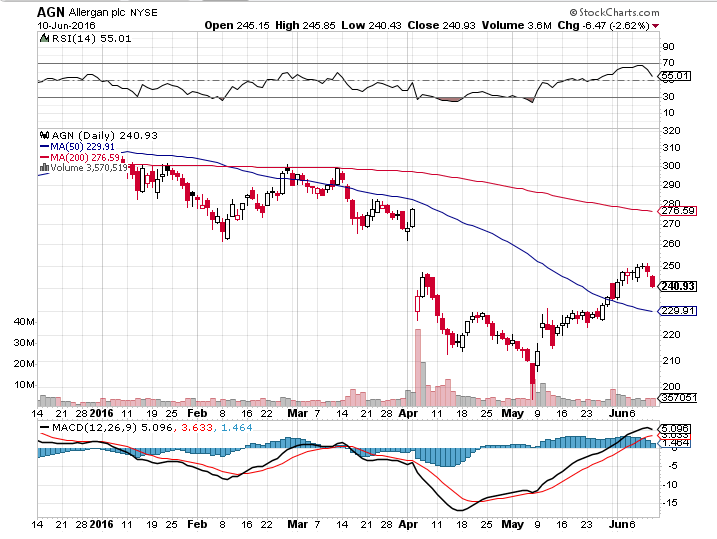
Task: Click the 320 price scale label
Action: click(671, 131)
